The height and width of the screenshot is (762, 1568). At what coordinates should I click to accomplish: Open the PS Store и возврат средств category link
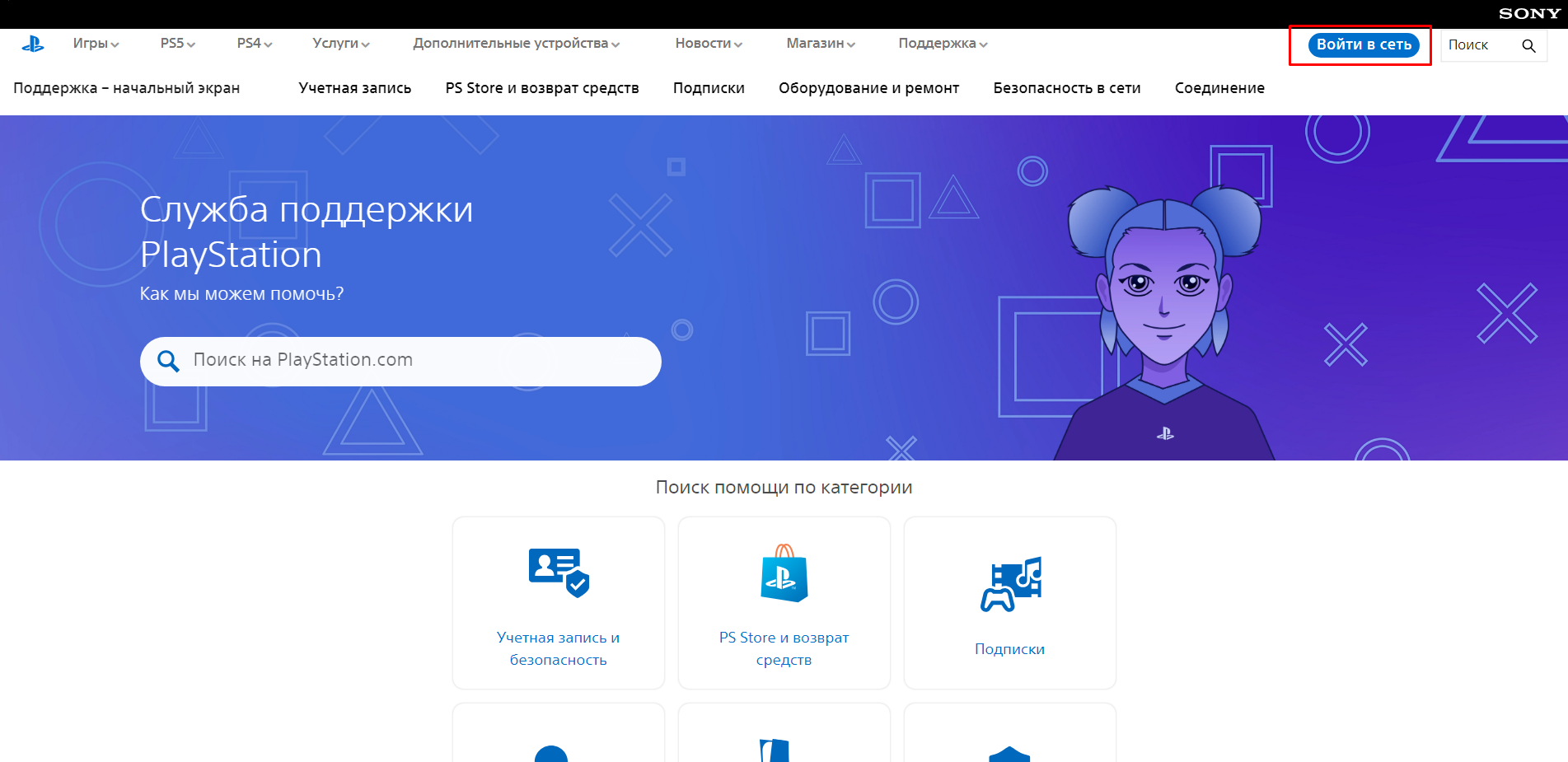coord(784,648)
